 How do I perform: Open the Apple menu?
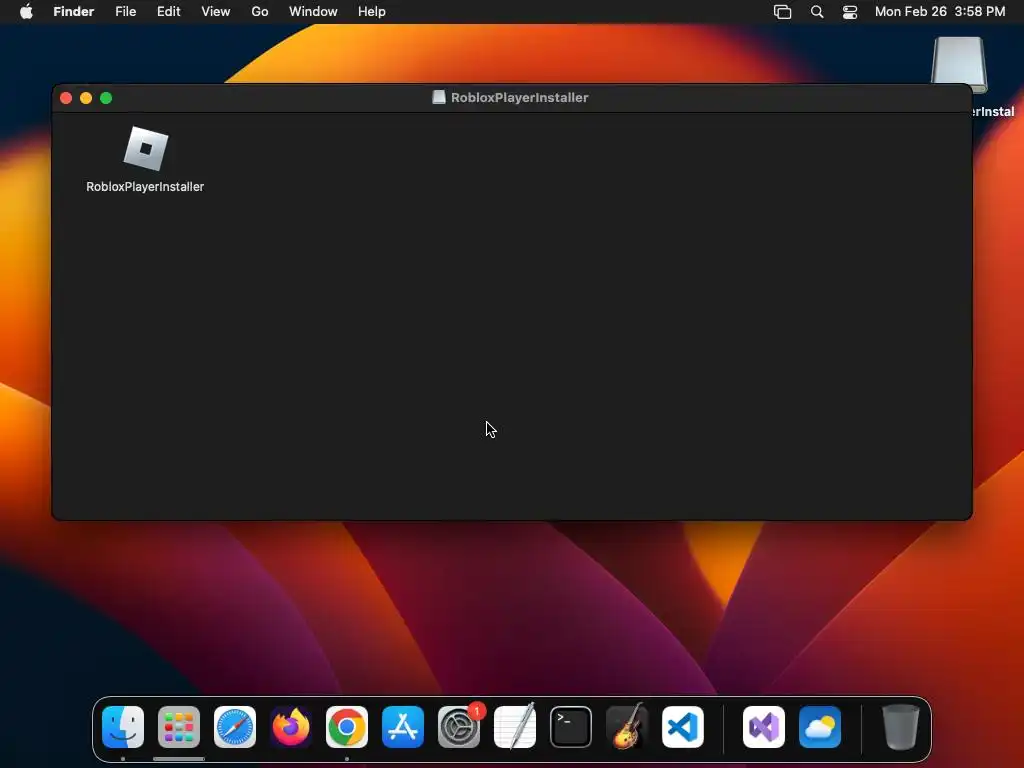pos(26,12)
